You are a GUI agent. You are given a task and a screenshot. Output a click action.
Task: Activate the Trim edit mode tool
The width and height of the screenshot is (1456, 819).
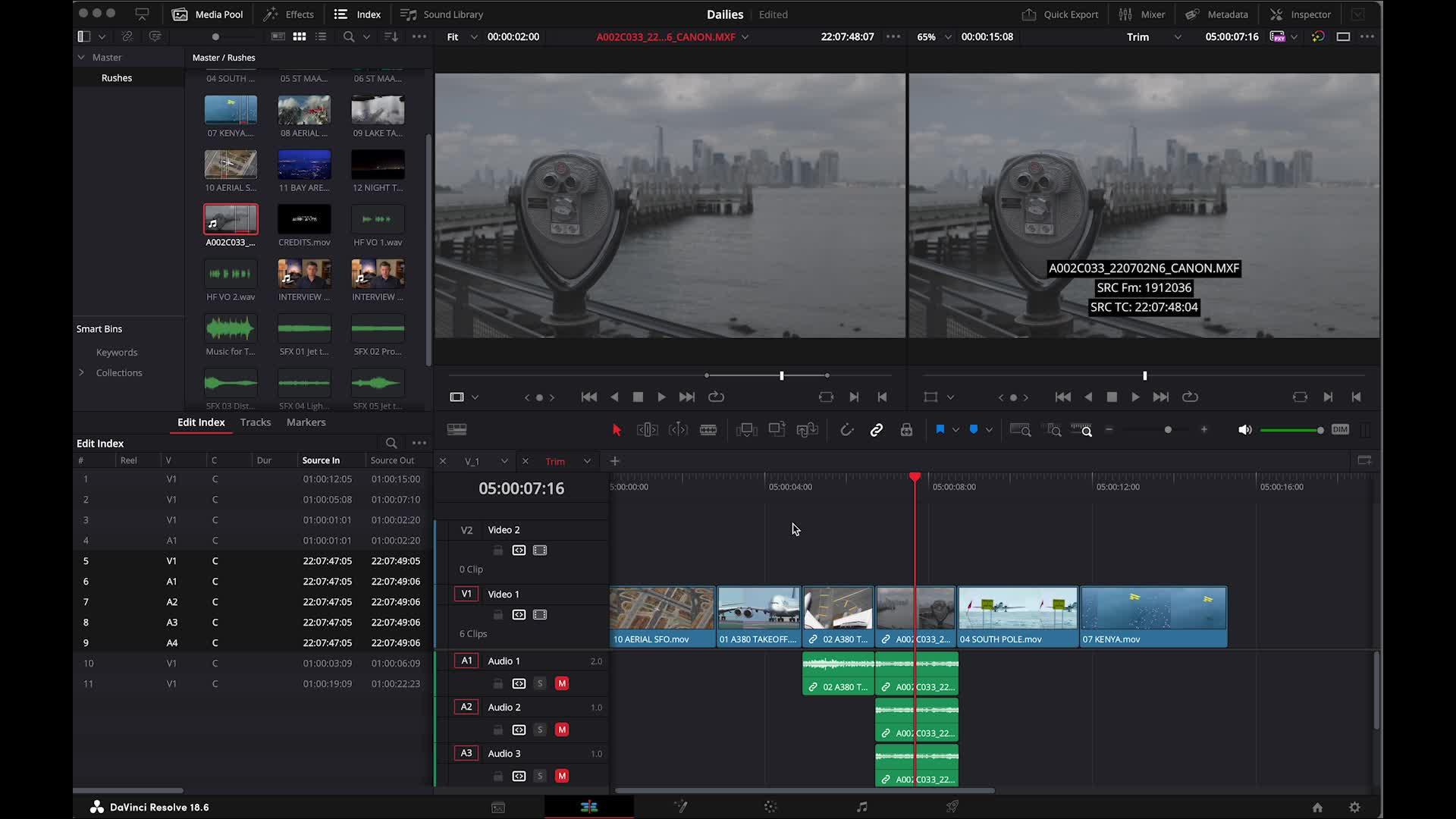pyautogui.click(x=647, y=430)
